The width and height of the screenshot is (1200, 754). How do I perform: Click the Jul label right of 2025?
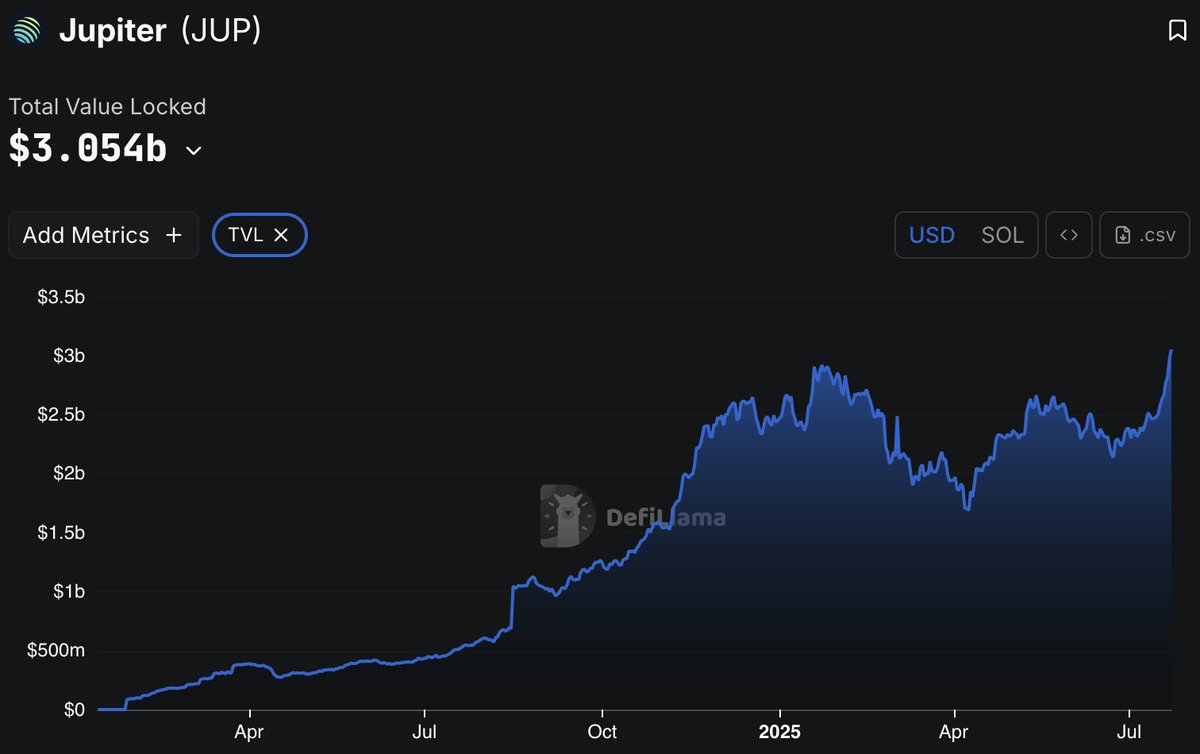pyautogui.click(x=1130, y=732)
